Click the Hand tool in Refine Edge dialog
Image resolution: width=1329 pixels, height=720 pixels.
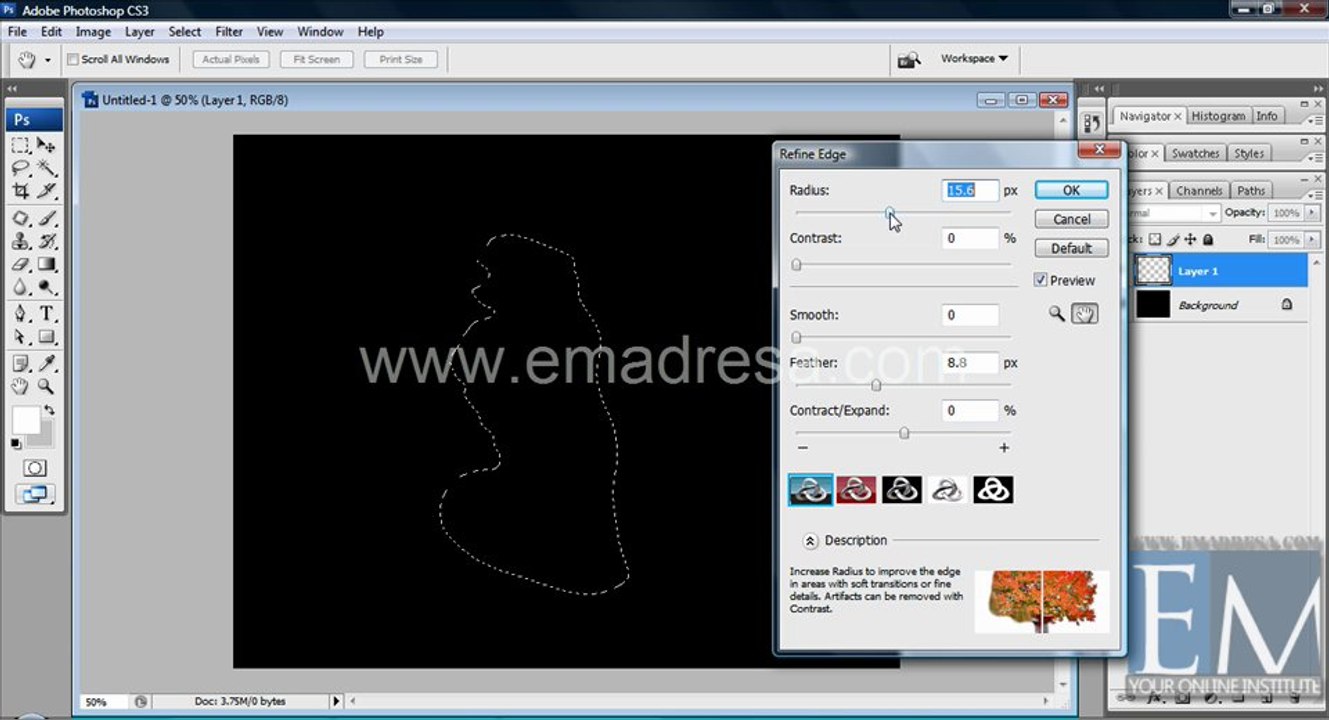pos(1084,314)
